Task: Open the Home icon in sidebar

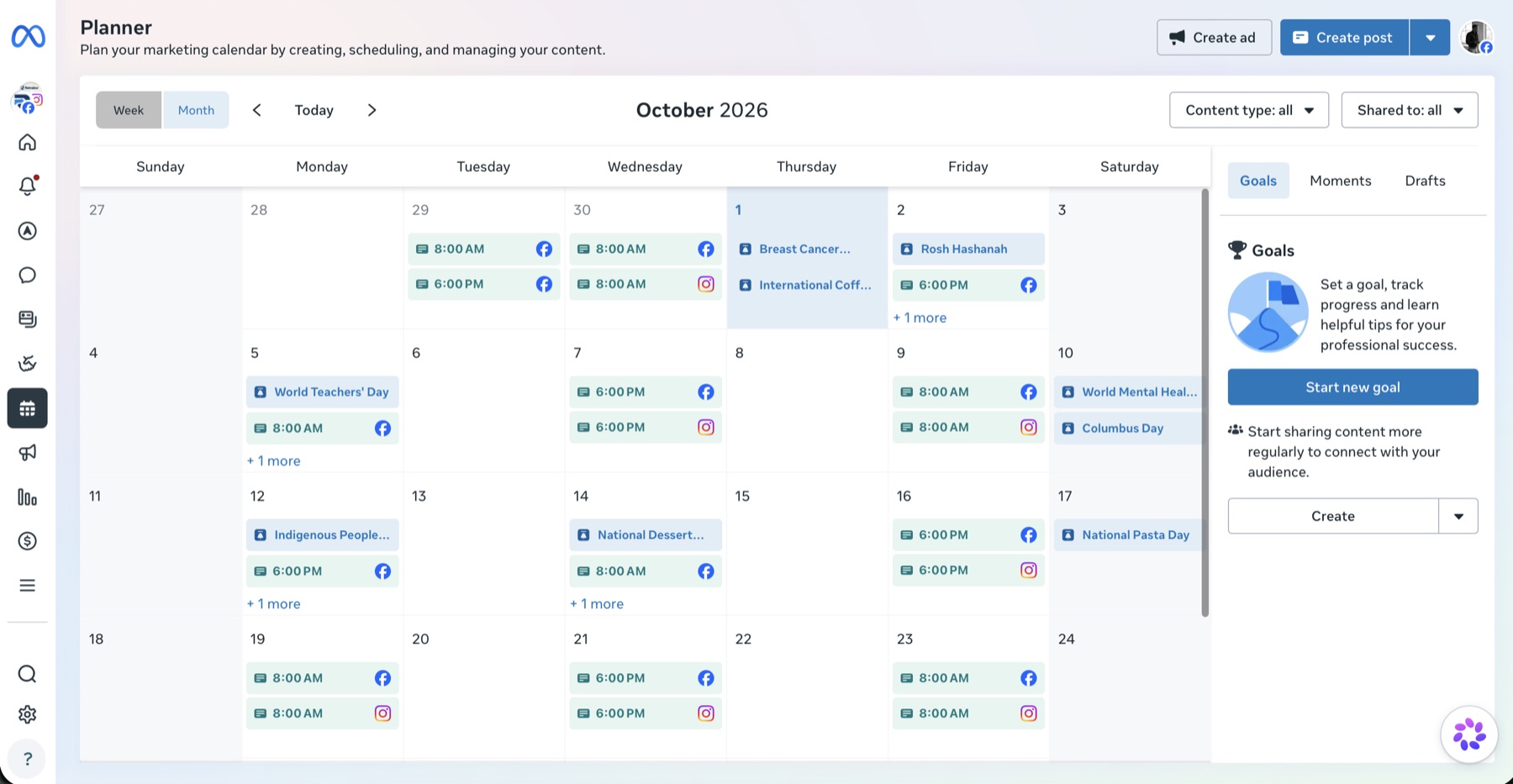Action: tap(28, 142)
